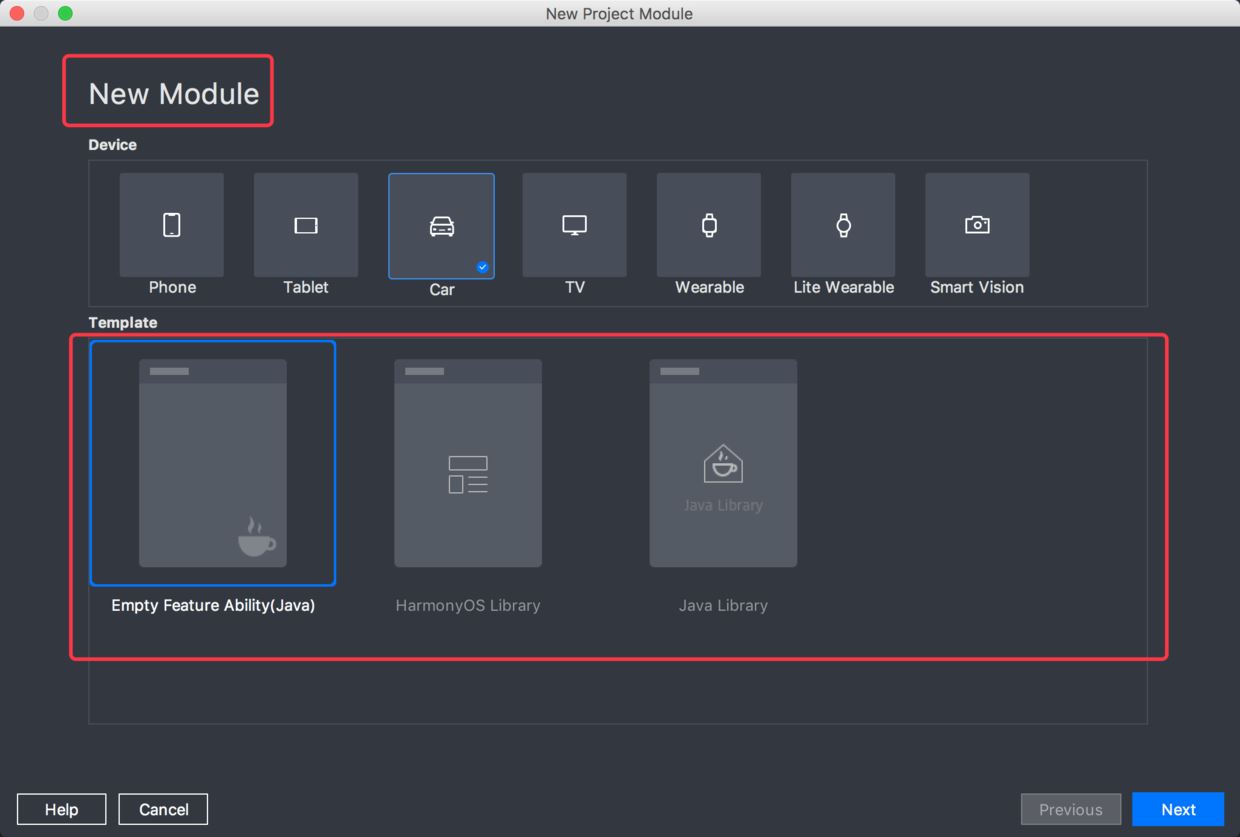Select the Car device icon
The image size is (1240, 837).
tap(441, 226)
